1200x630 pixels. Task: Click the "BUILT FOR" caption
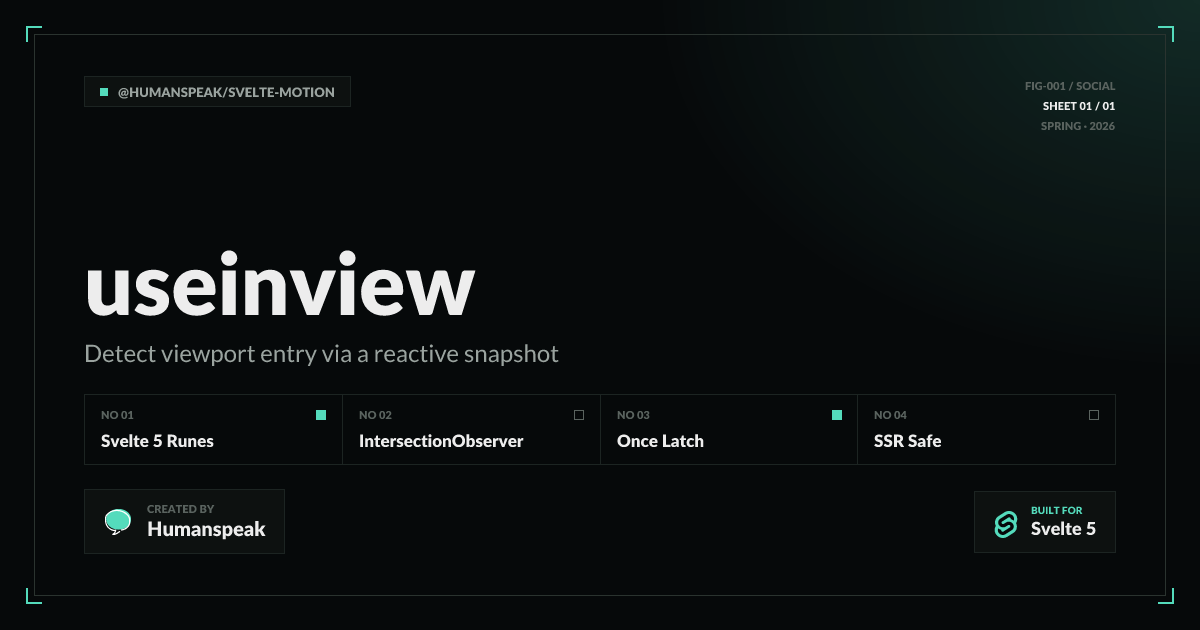pos(1056,510)
